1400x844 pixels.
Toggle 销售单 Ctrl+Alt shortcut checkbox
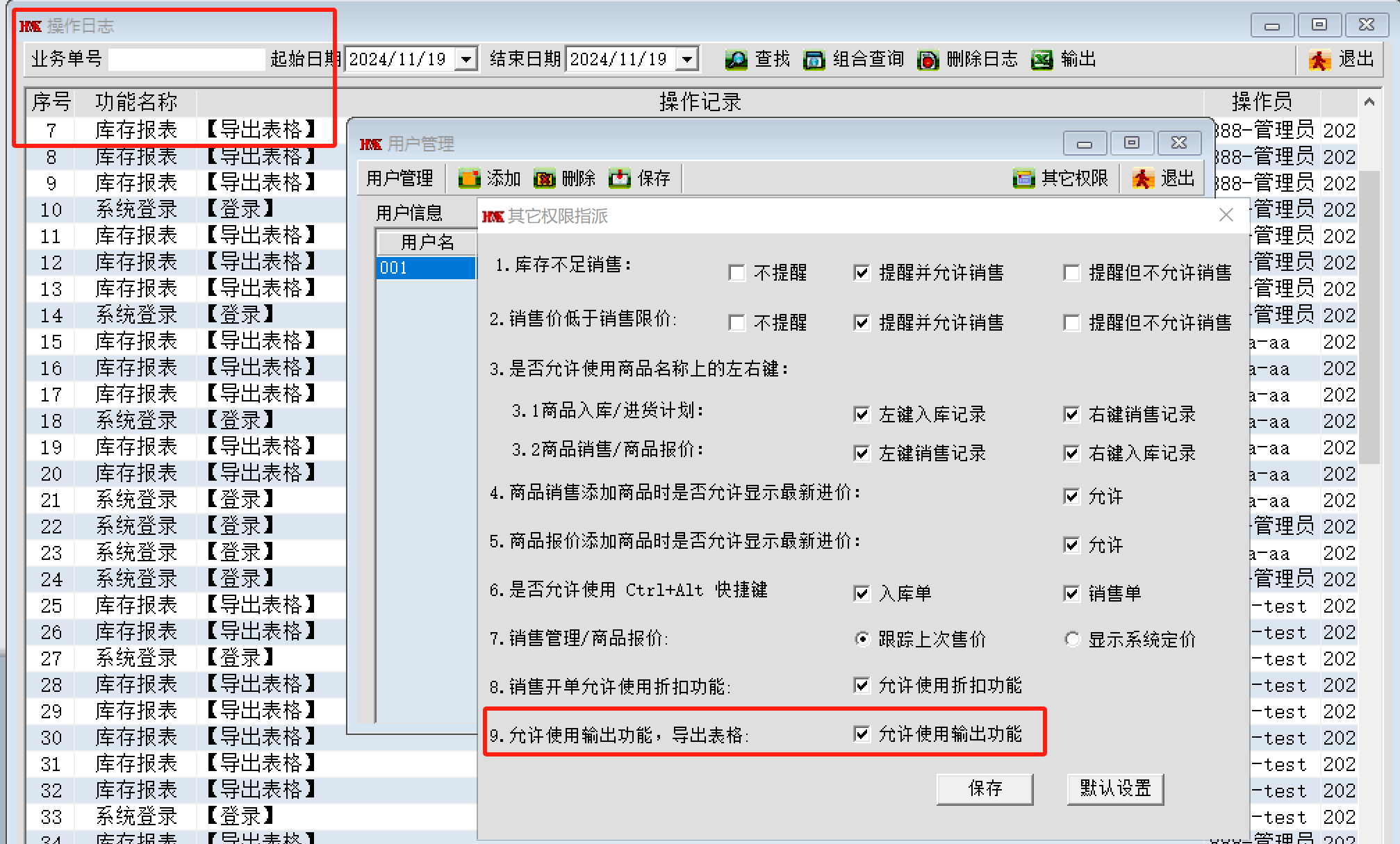(x=1072, y=593)
